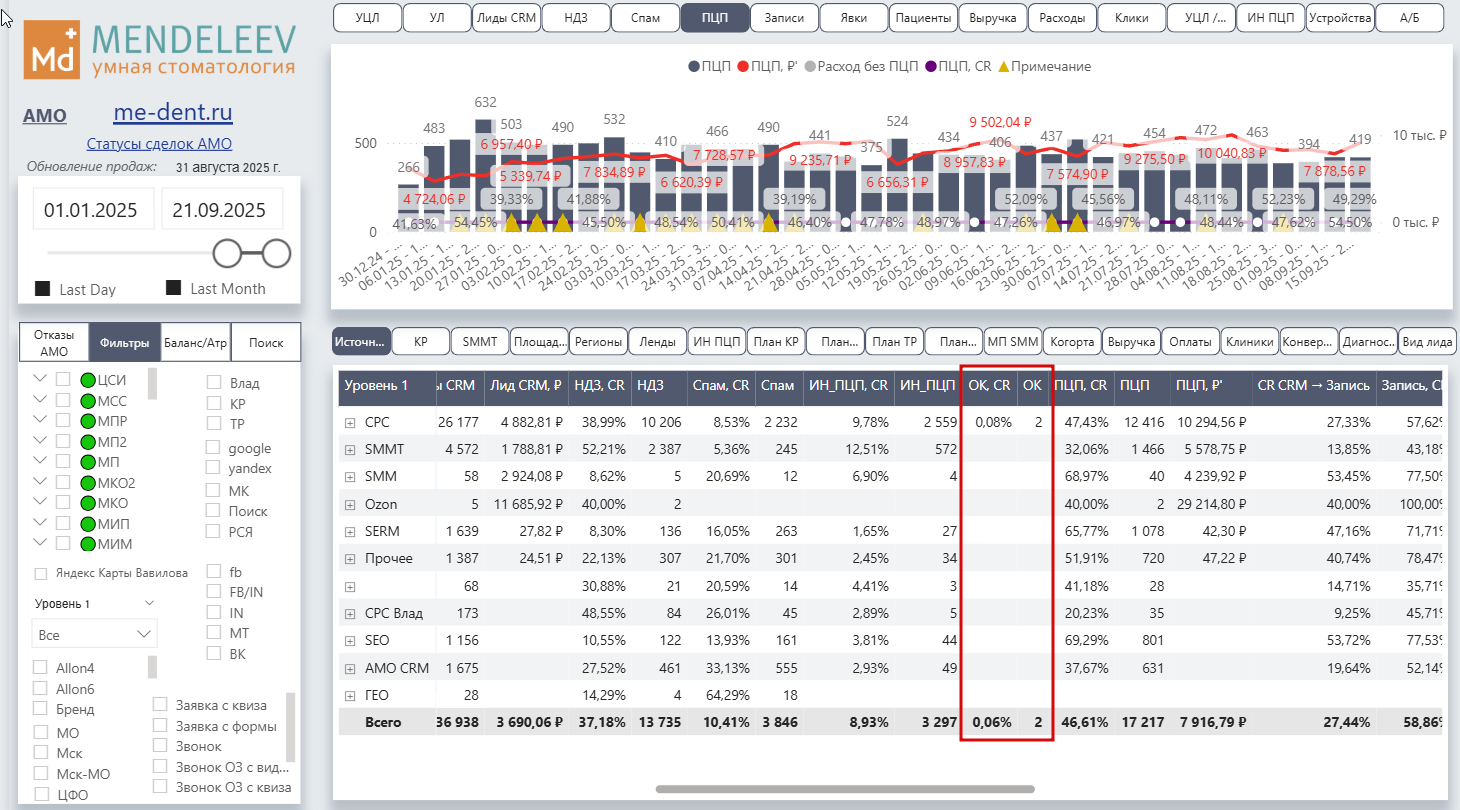The width and height of the screenshot is (1460, 810).
Task: Click the Mendeleev Md logo
Action: click(x=51, y=49)
